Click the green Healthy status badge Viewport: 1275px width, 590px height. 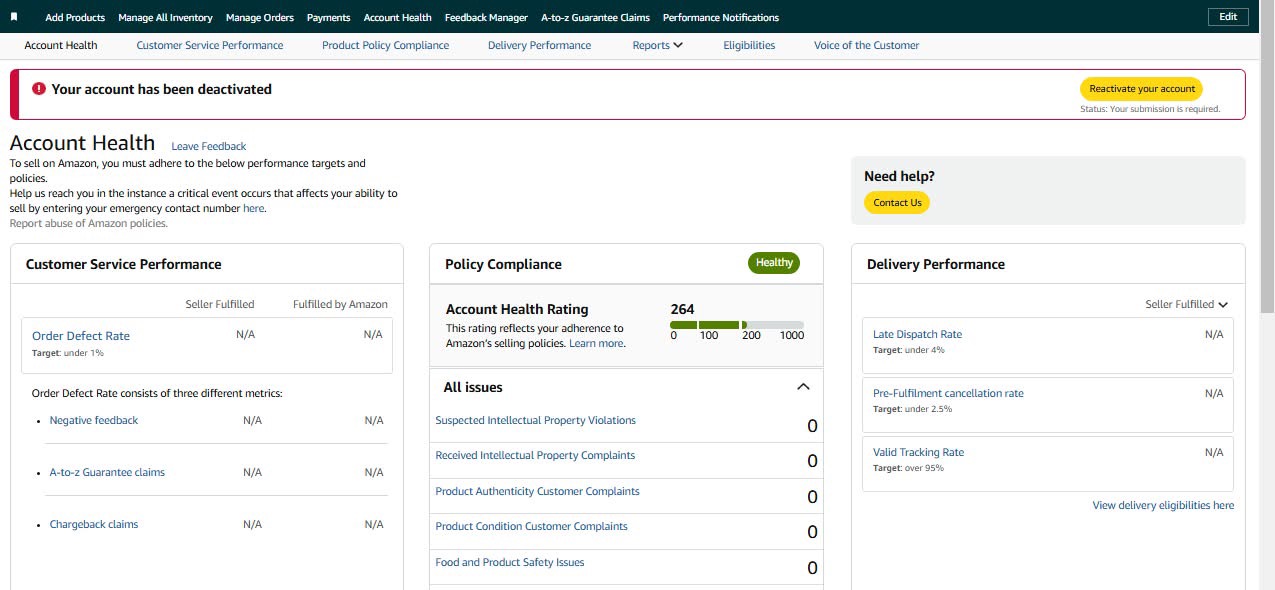pyautogui.click(x=774, y=263)
